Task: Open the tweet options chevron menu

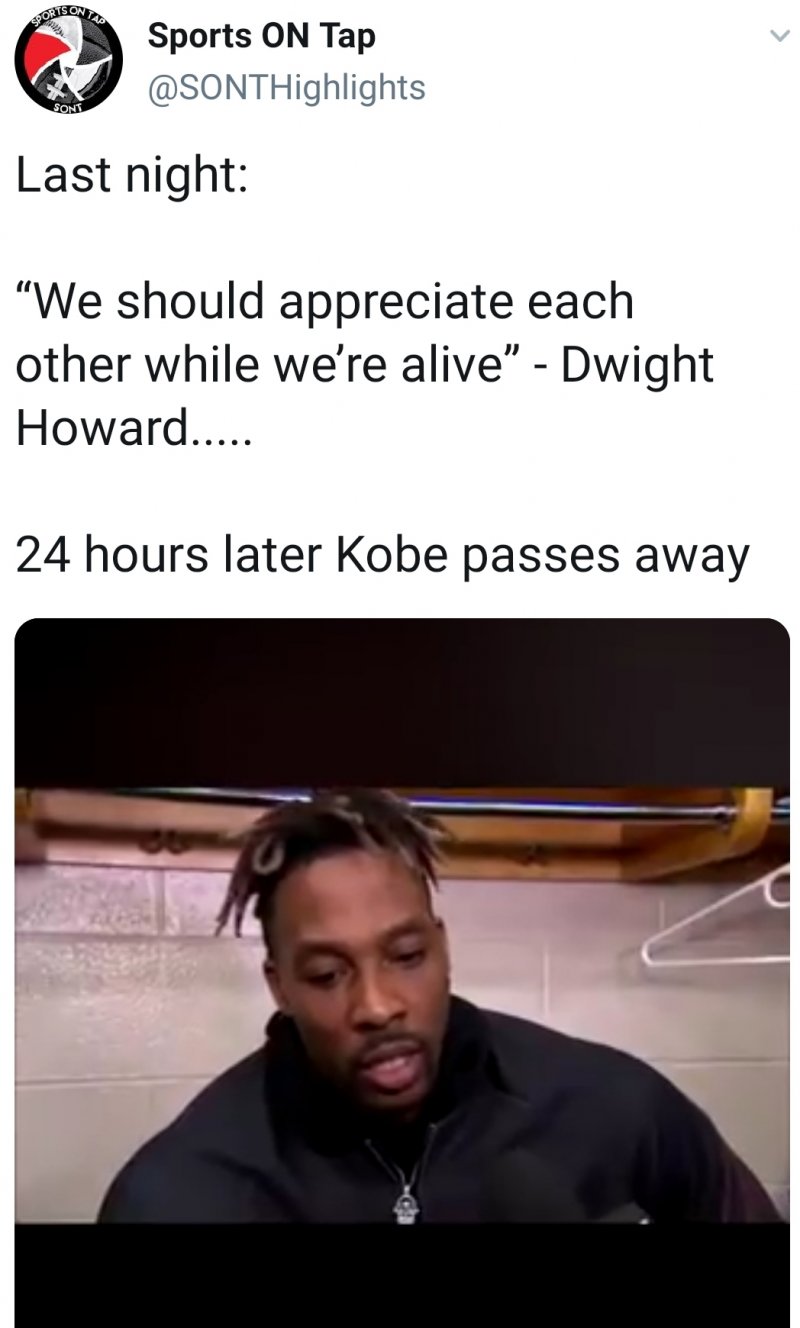Action: pos(779,36)
